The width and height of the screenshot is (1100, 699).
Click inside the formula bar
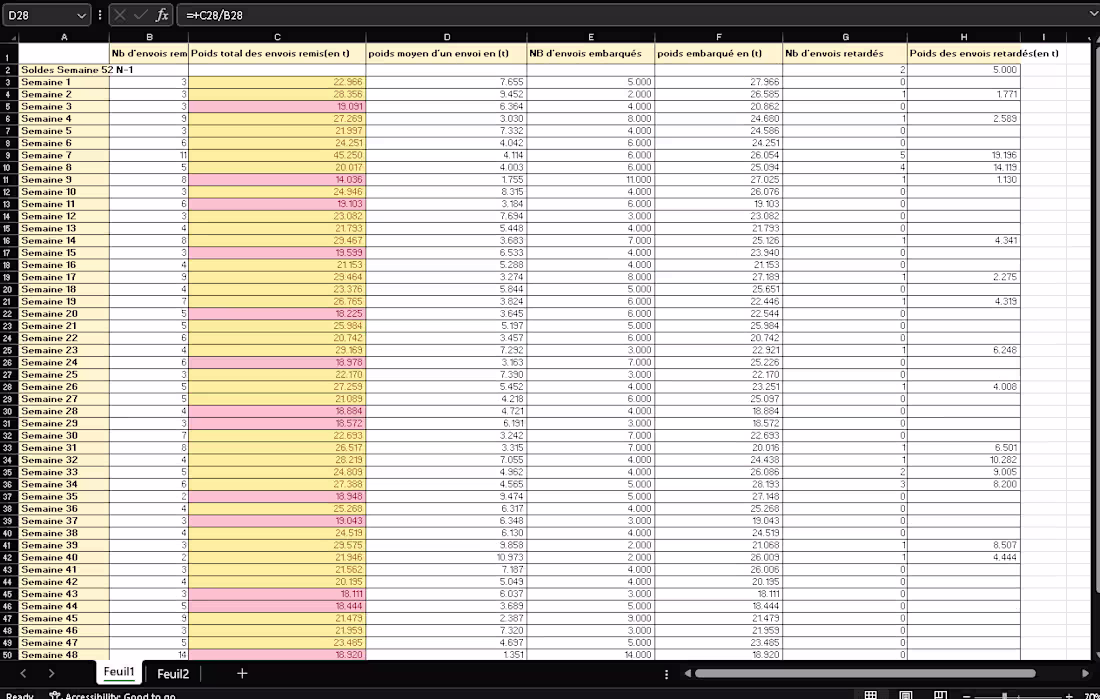pos(400,14)
